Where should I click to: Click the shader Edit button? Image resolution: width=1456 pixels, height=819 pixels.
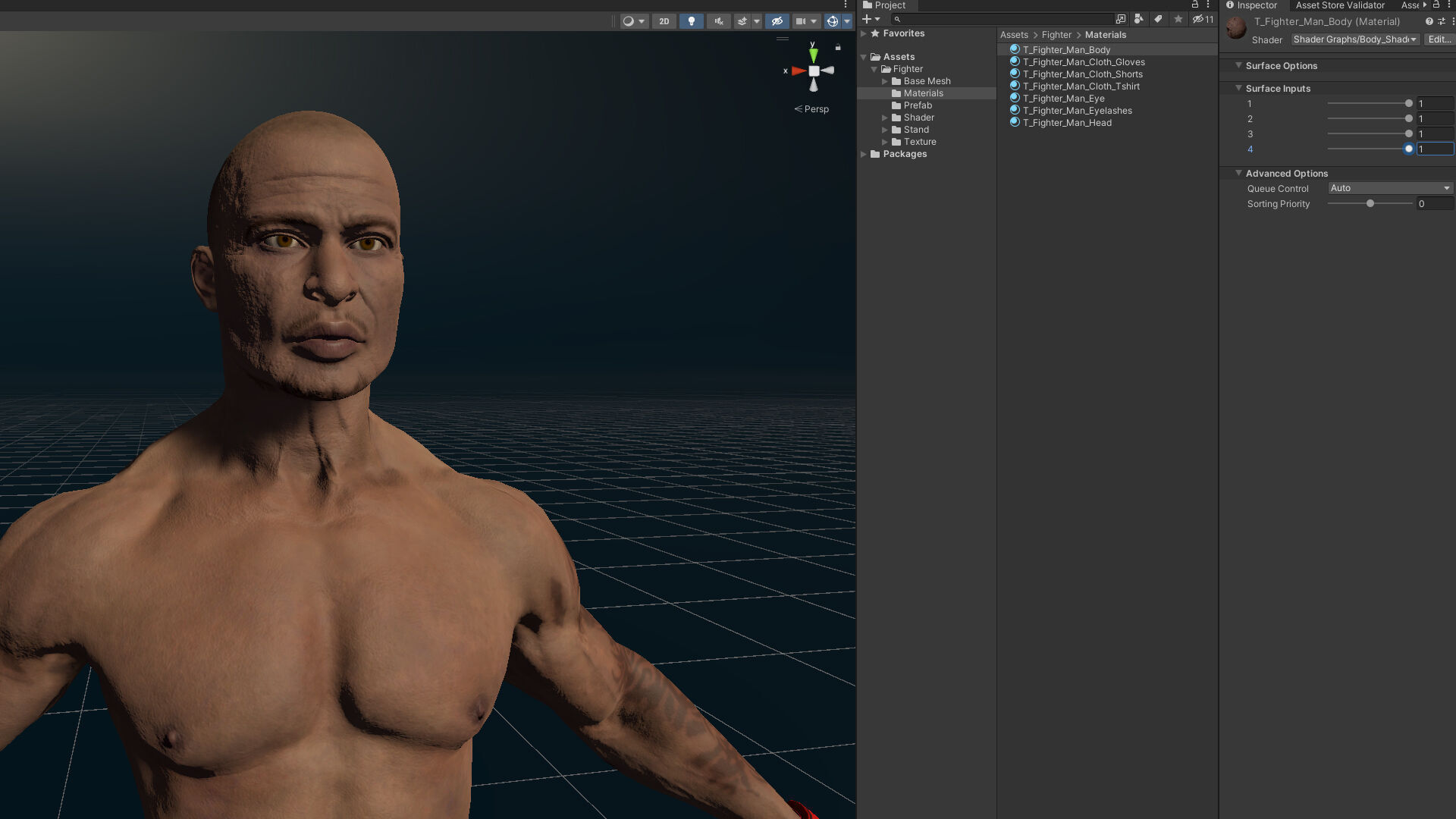pos(1439,39)
